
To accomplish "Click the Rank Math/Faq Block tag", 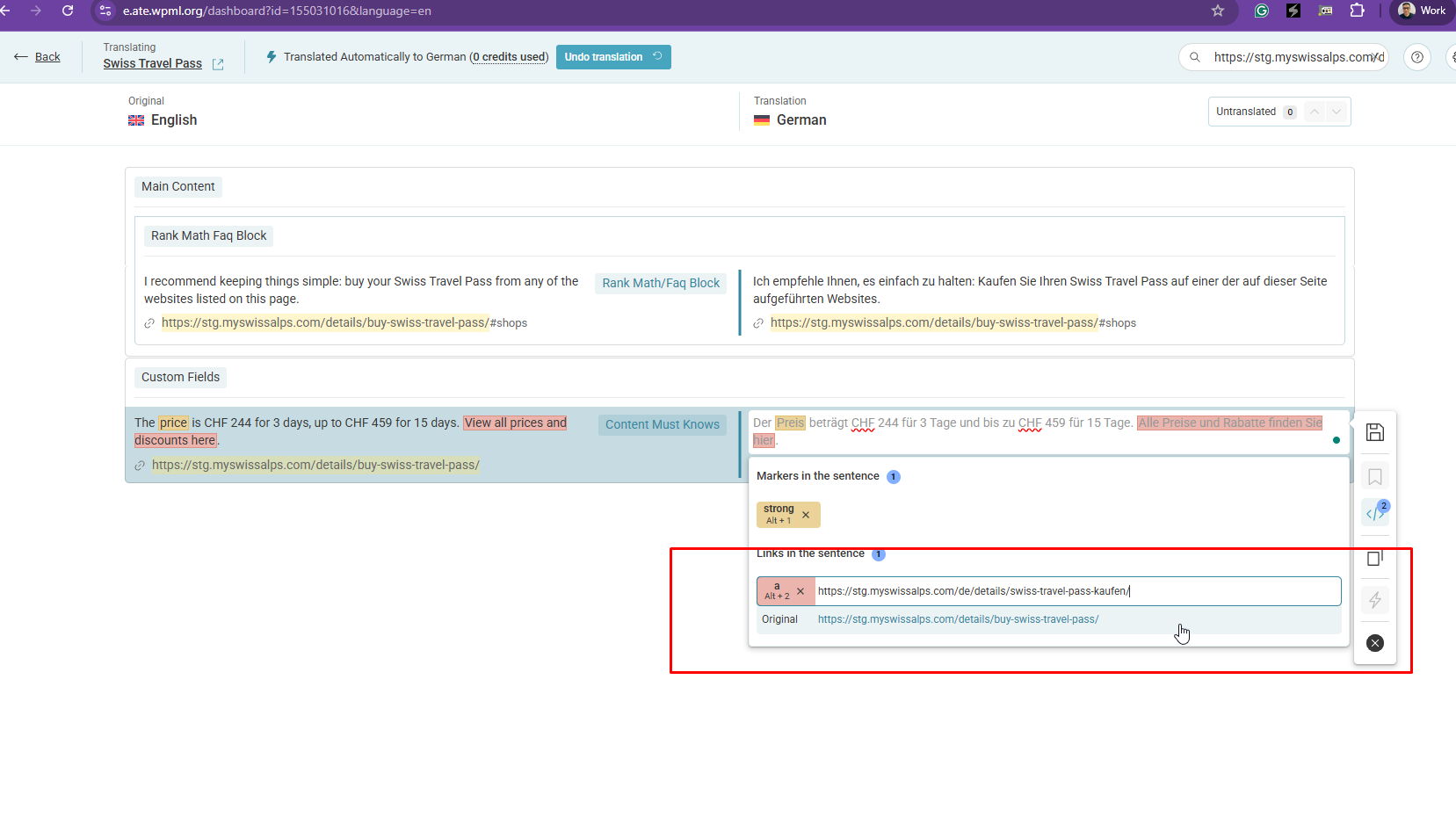I will 661,283.
